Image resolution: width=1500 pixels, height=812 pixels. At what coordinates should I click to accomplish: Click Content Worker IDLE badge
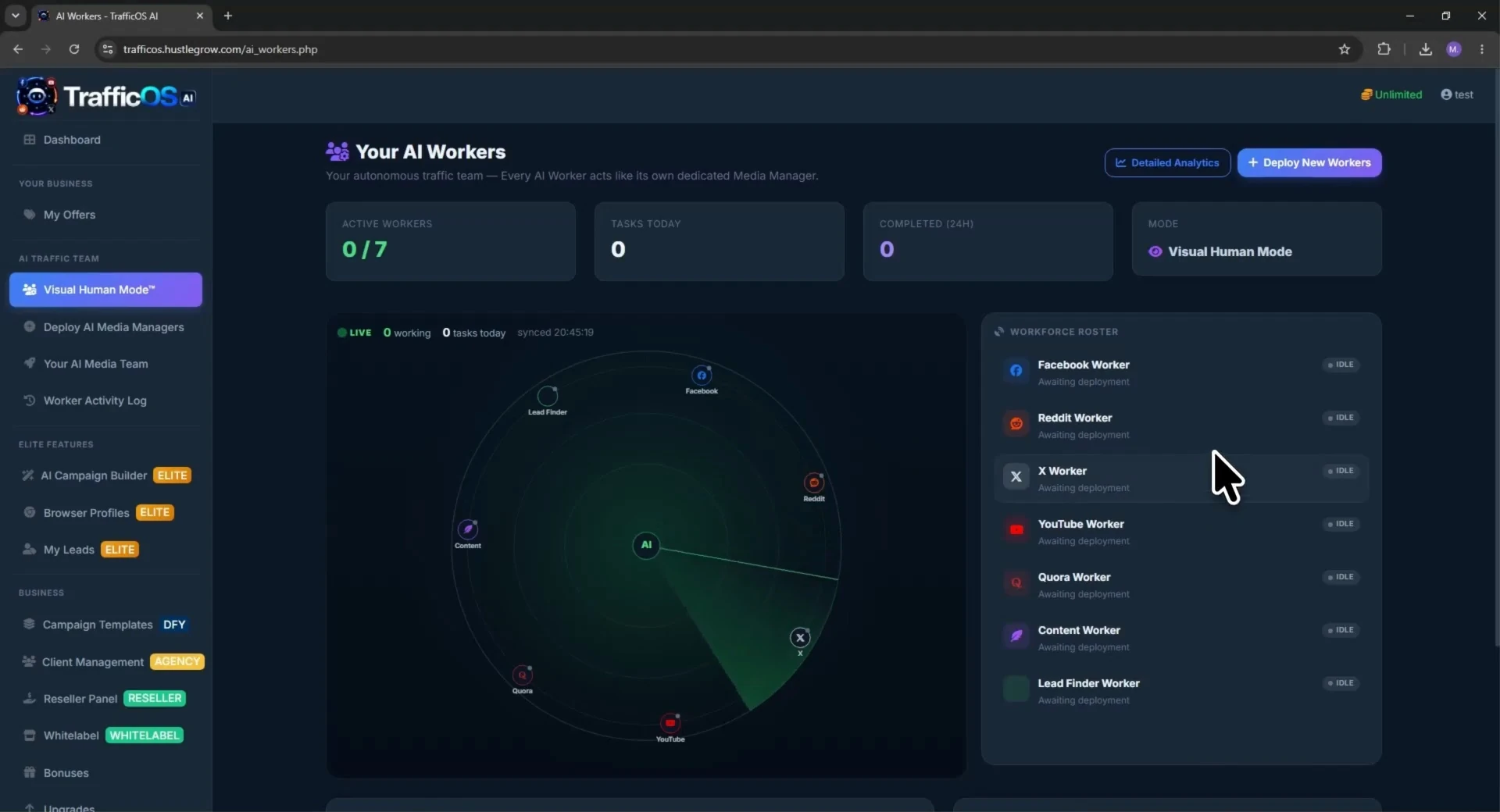pos(1341,630)
